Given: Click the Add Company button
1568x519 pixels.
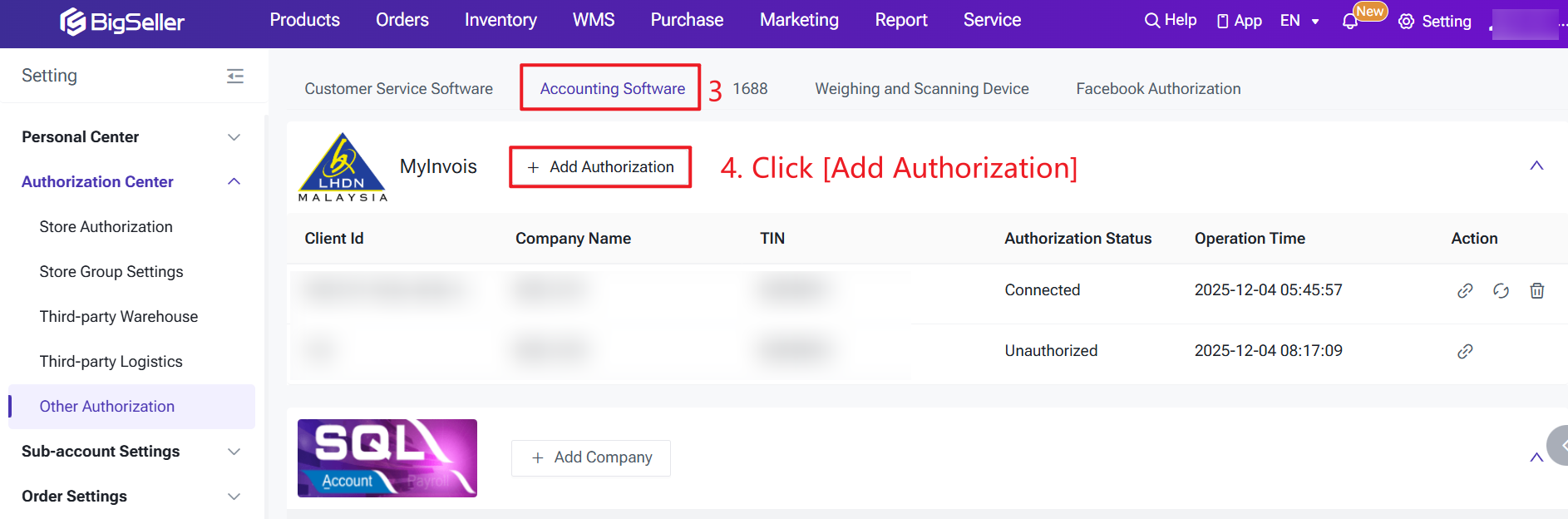Looking at the screenshot, I should (x=591, y=457).
